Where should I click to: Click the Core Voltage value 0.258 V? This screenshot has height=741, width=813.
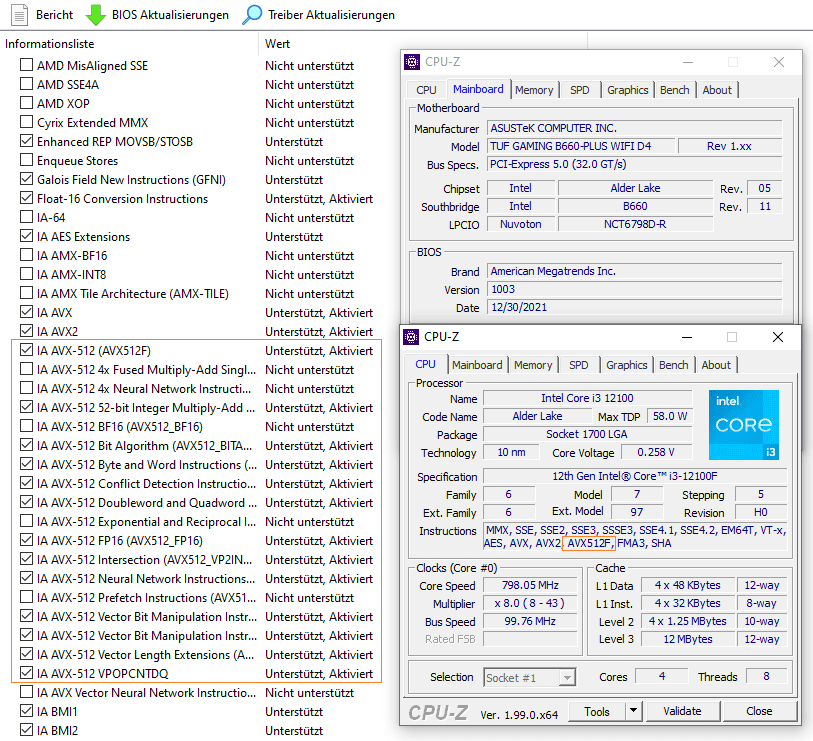tap(656, 452)
